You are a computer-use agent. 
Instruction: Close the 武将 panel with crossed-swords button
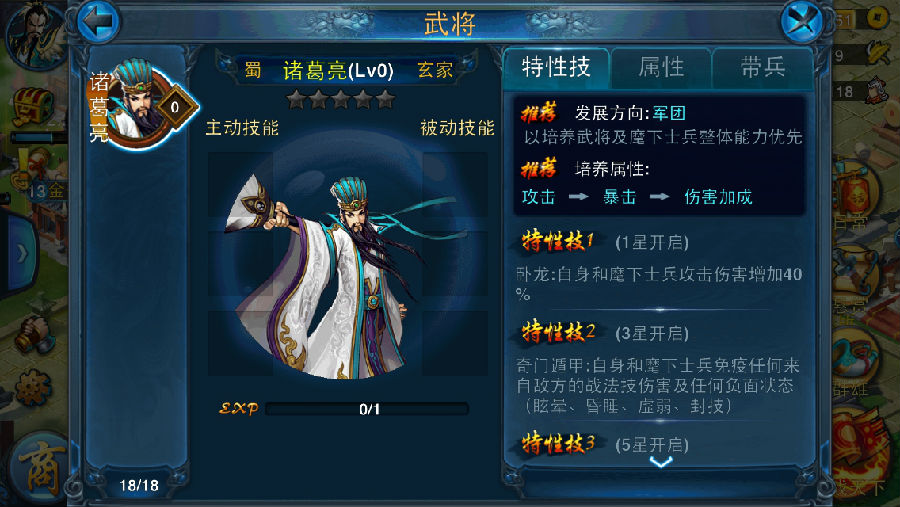(x=802, y=21)
